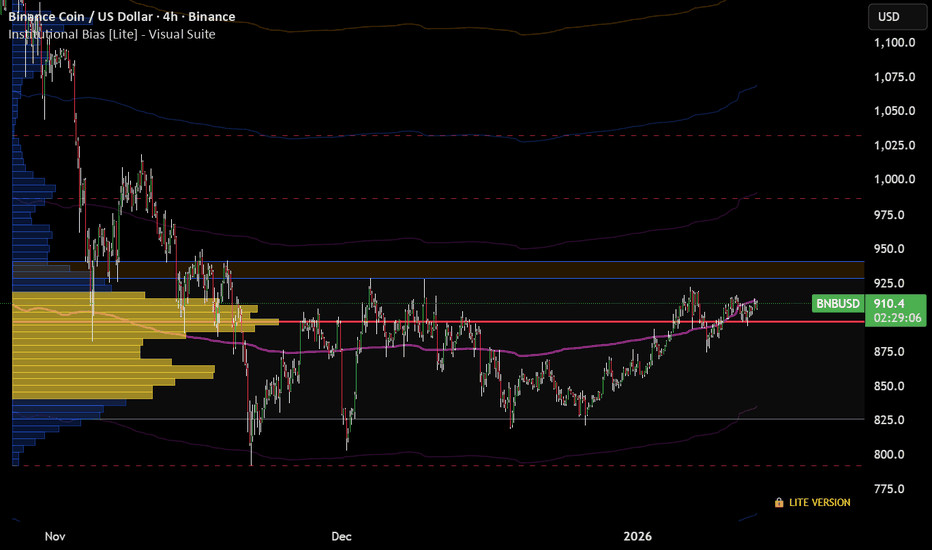Screen dimensions: 932x550
Task: Open the USD currency selector
Action: click(x=889, y=17)
